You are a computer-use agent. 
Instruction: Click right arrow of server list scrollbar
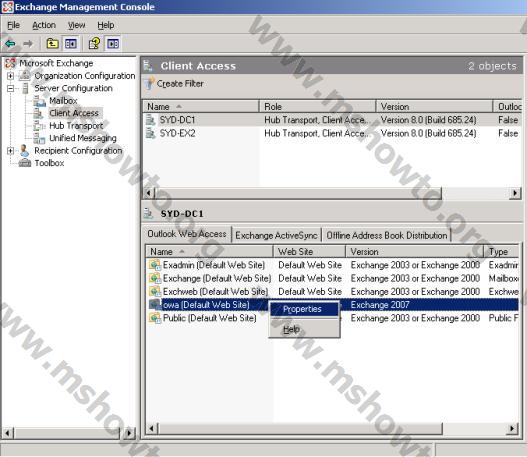click(x=515, y=193)
